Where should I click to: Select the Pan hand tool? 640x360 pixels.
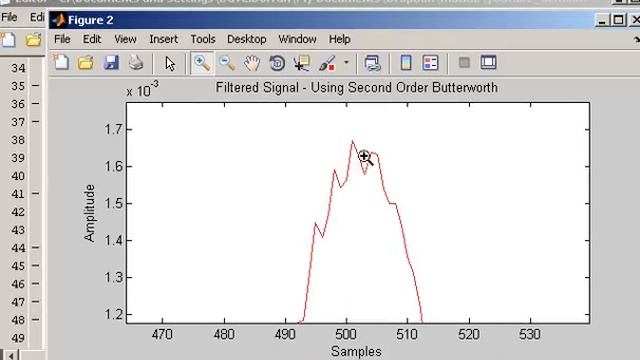[x=252, y=63]
